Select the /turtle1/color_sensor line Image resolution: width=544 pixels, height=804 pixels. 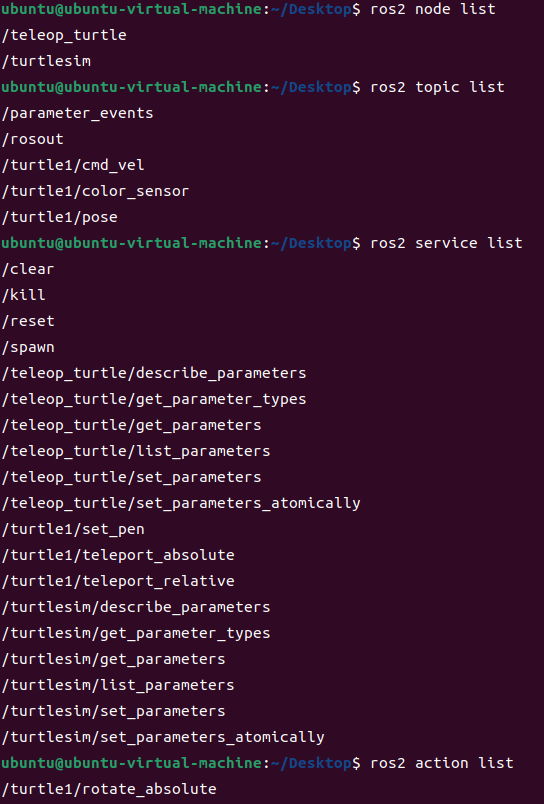point(95,191)
